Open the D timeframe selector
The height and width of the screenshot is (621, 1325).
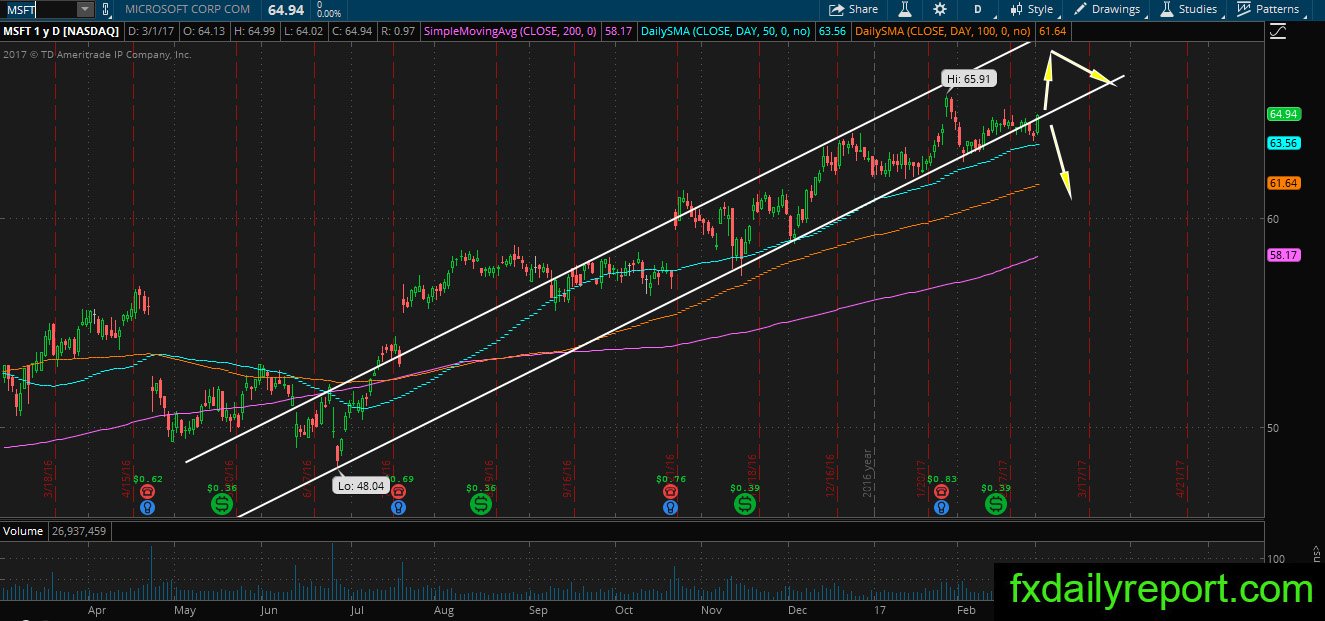[x=979, y=9]
